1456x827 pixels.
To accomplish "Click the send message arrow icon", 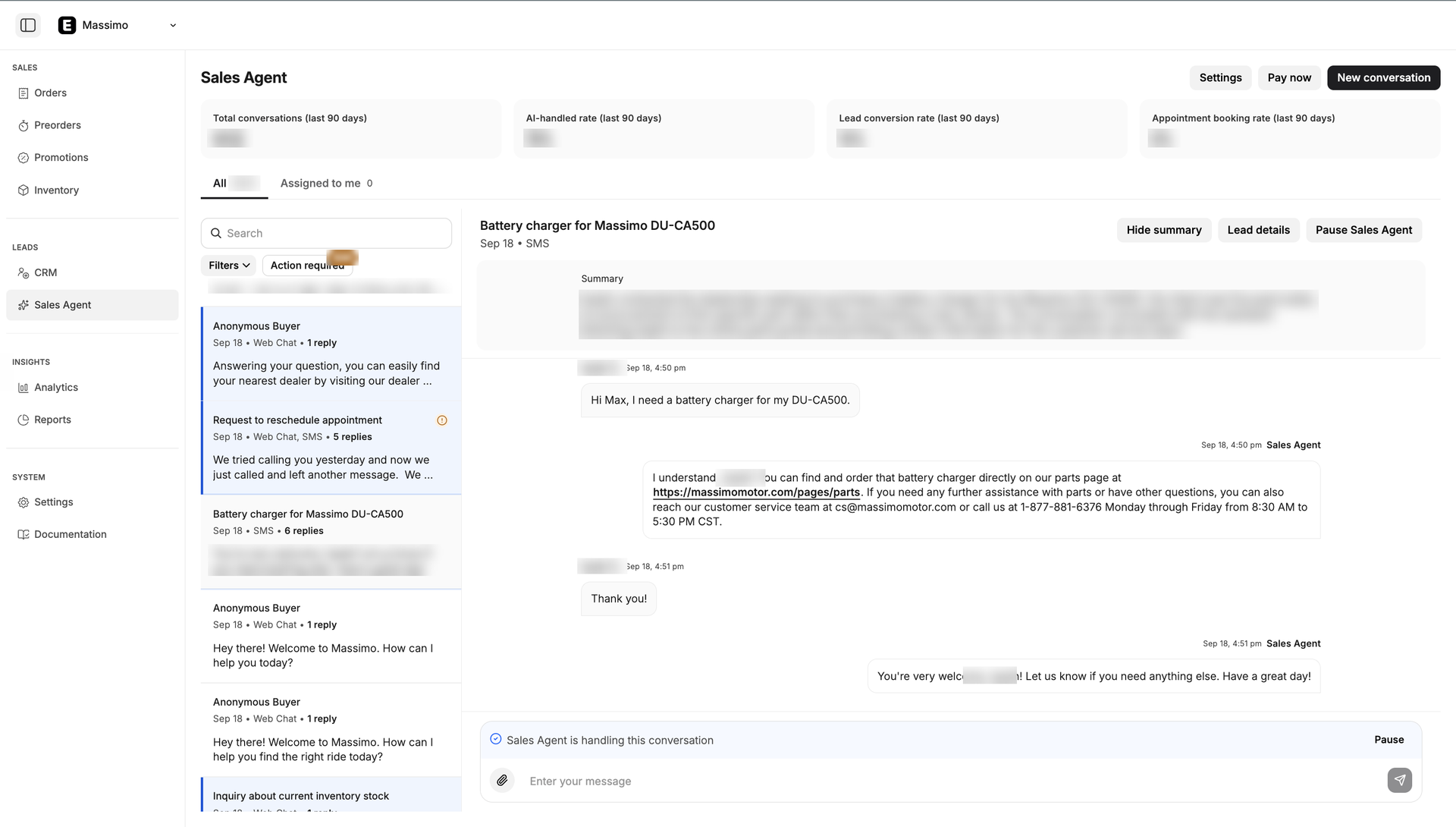I will click(1399, 780).
